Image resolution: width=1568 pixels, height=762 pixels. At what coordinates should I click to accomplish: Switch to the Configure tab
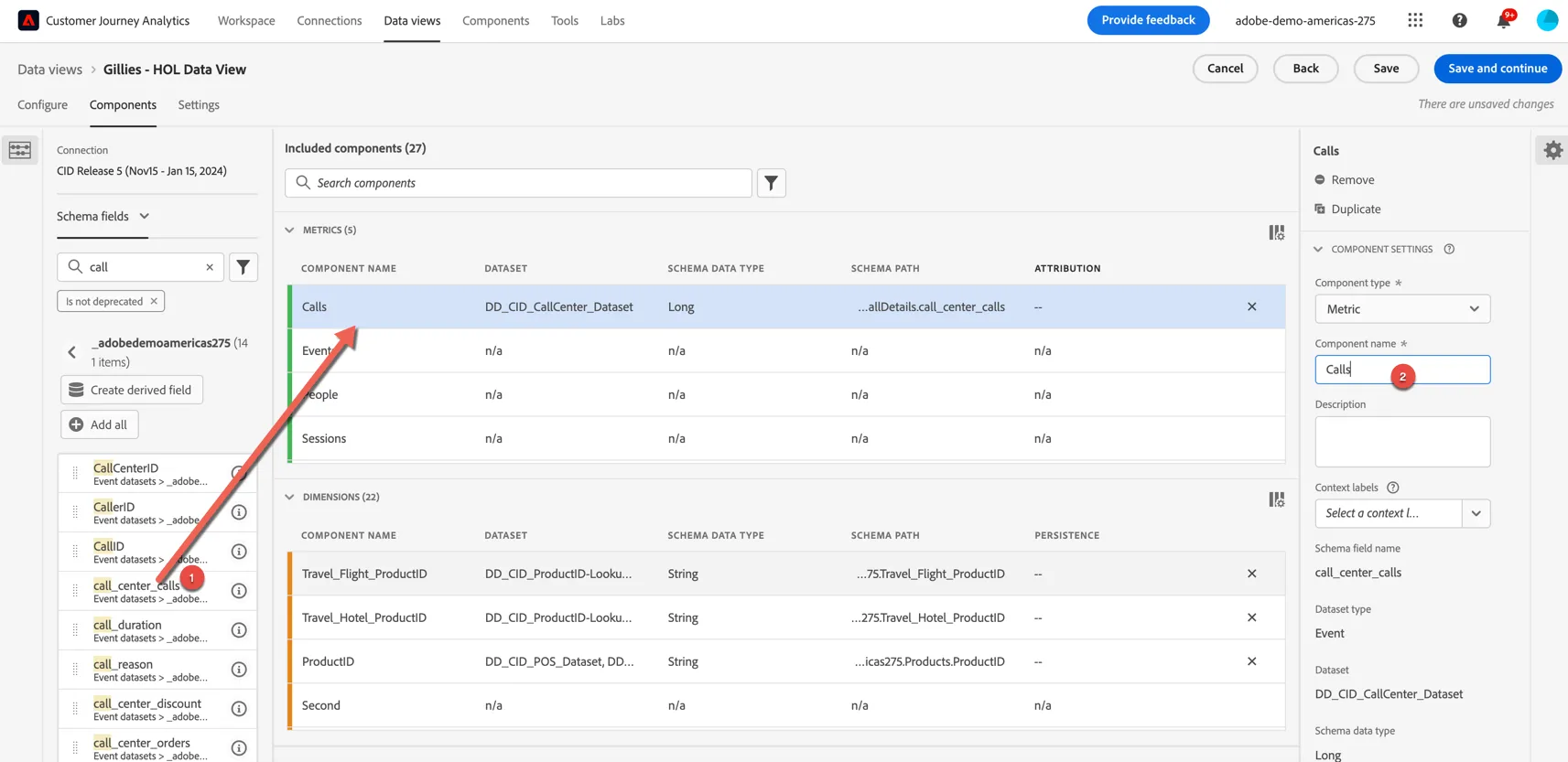pyautogui.click(x=42, y=105)
